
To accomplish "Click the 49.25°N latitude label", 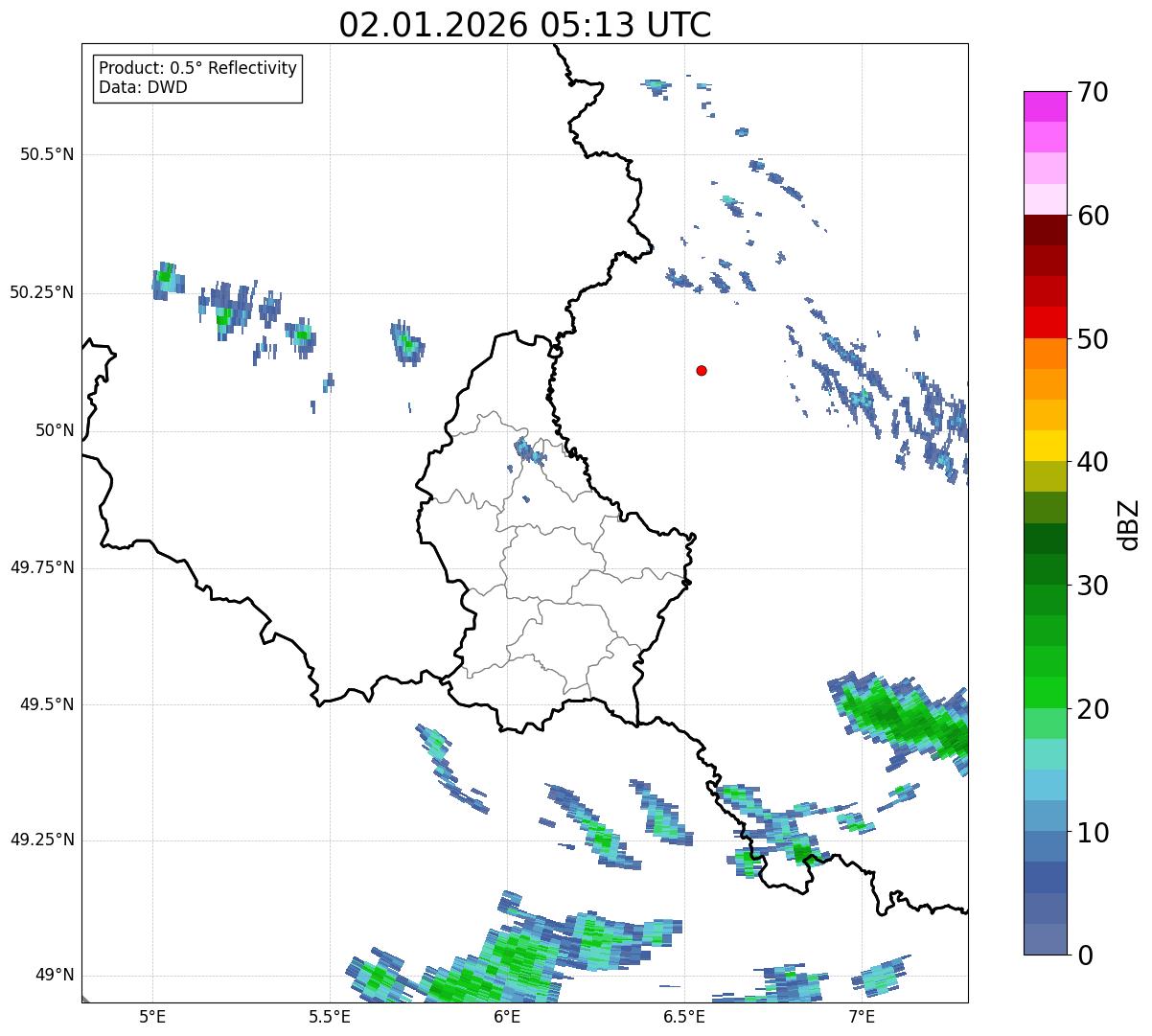I will (x=42, y=840).
